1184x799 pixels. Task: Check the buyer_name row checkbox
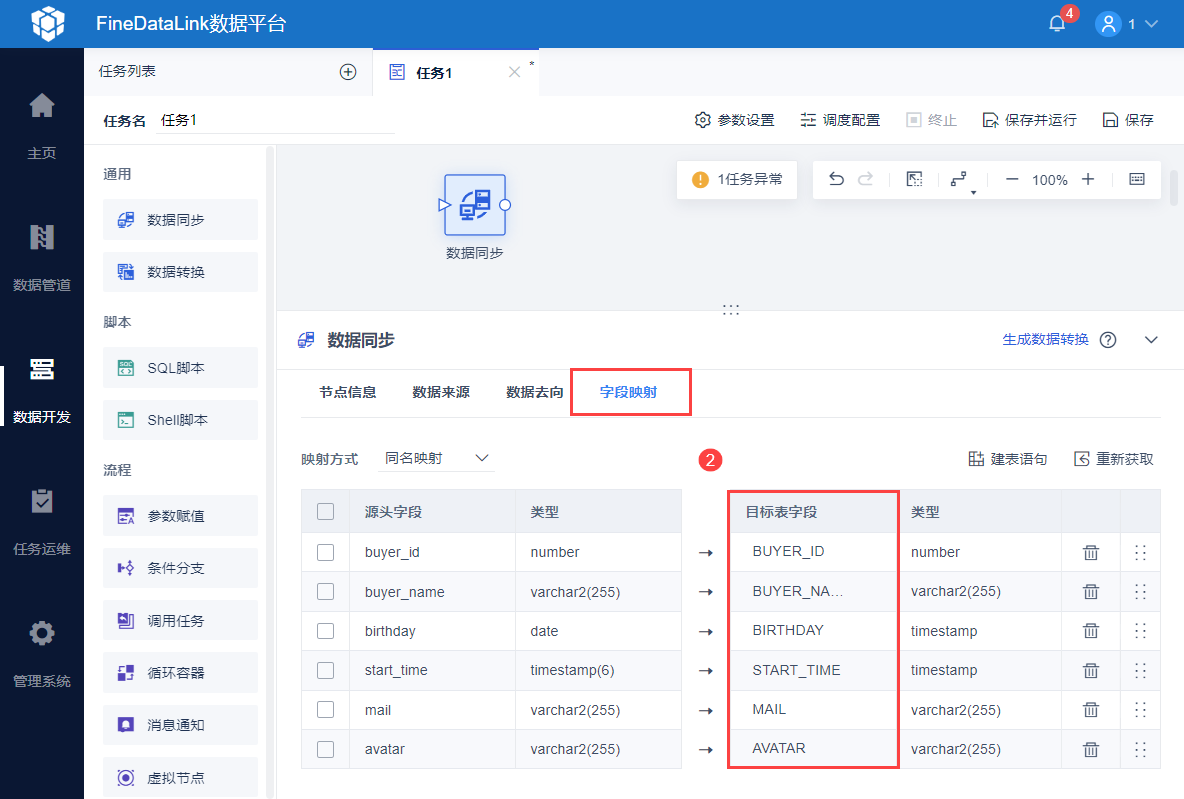coord(325,591)
